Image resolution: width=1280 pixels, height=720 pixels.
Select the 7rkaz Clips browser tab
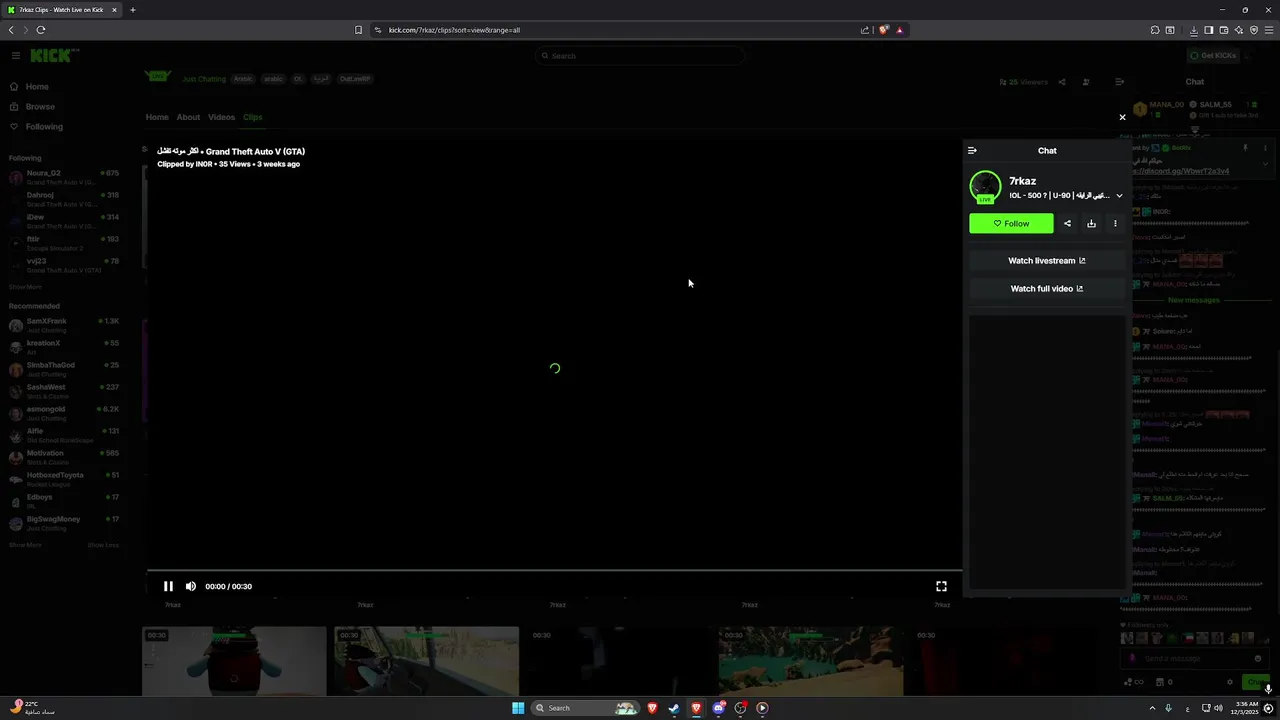(62, 10)
